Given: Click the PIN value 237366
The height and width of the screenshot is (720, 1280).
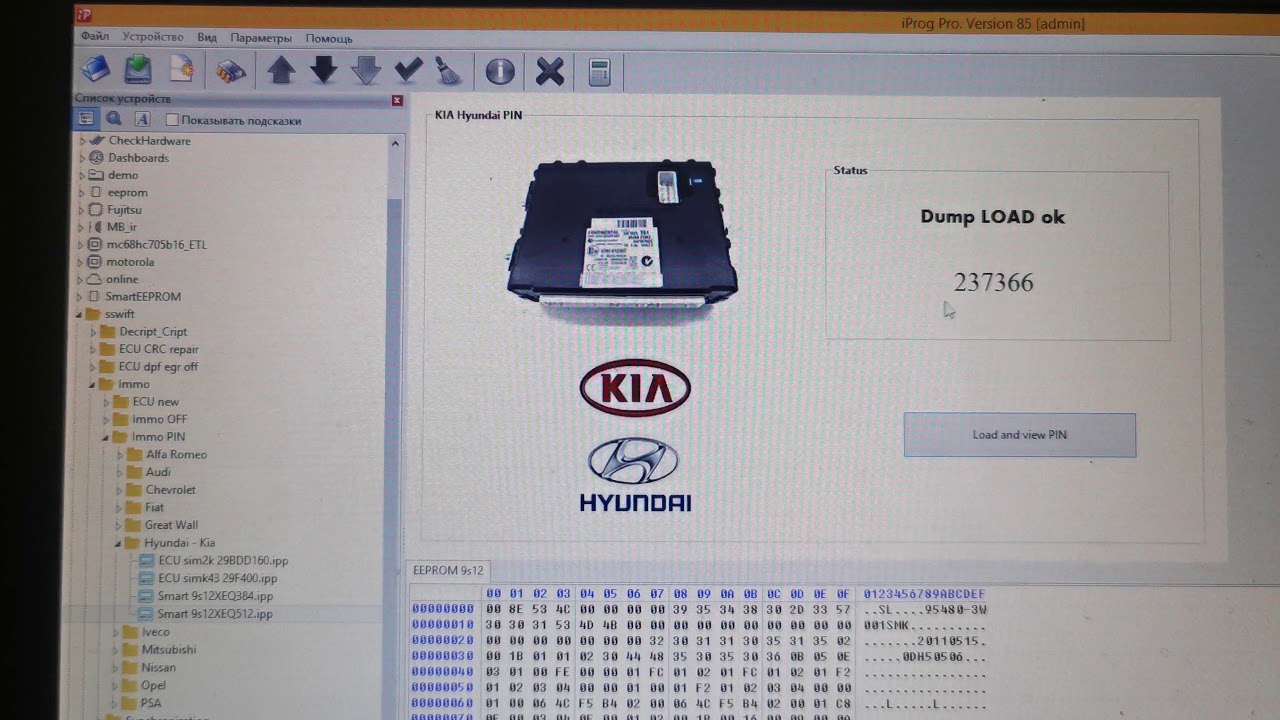Looking at the screenshot, I should (993, 283).
